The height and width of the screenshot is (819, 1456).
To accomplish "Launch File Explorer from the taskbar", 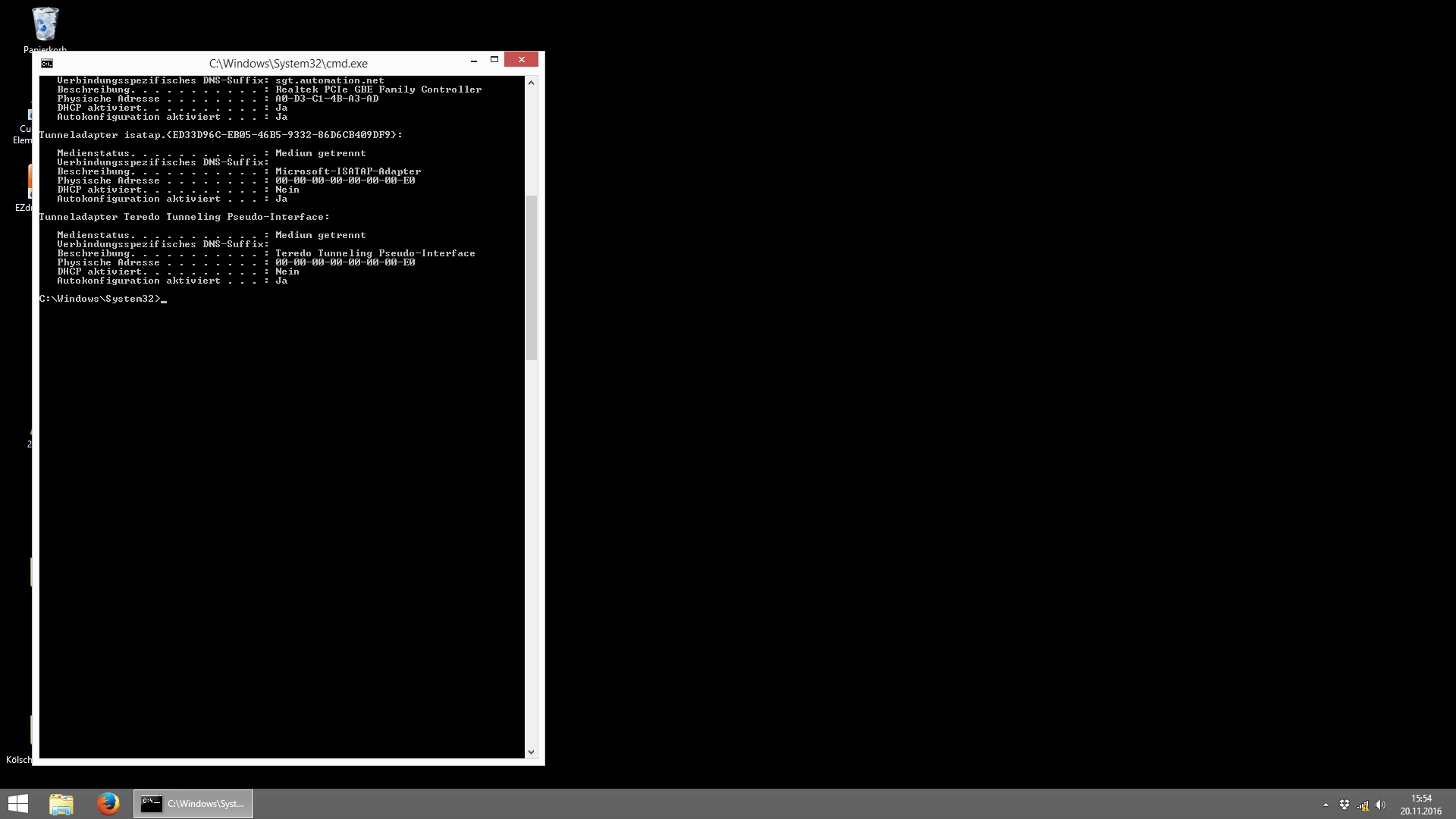I will click(x=61, y=804).
